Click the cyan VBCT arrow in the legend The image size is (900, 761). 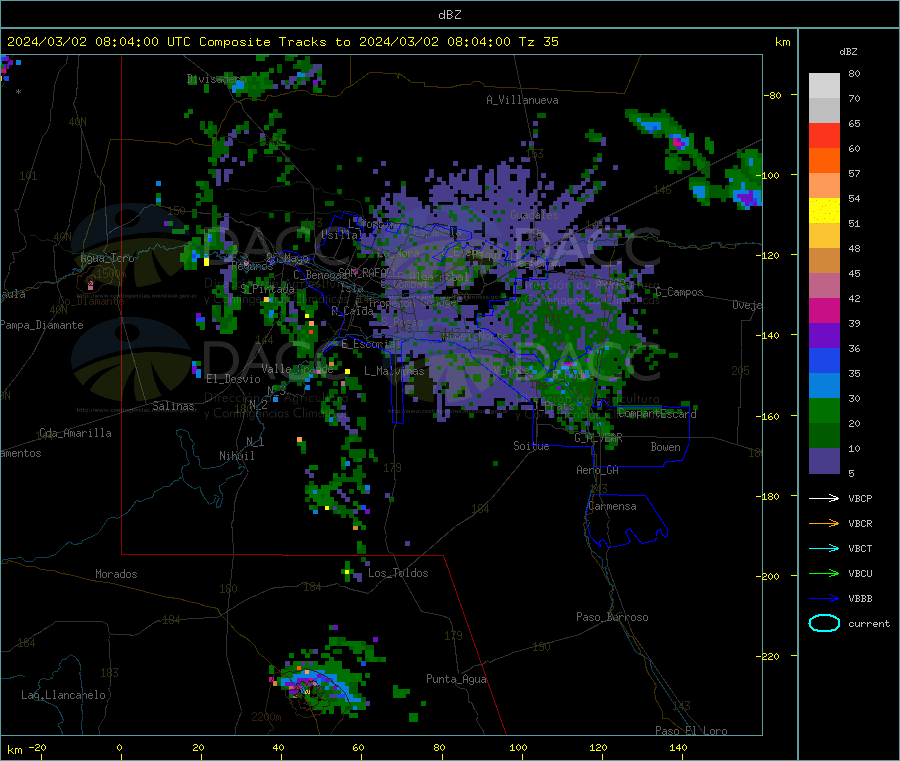[824, 548]
